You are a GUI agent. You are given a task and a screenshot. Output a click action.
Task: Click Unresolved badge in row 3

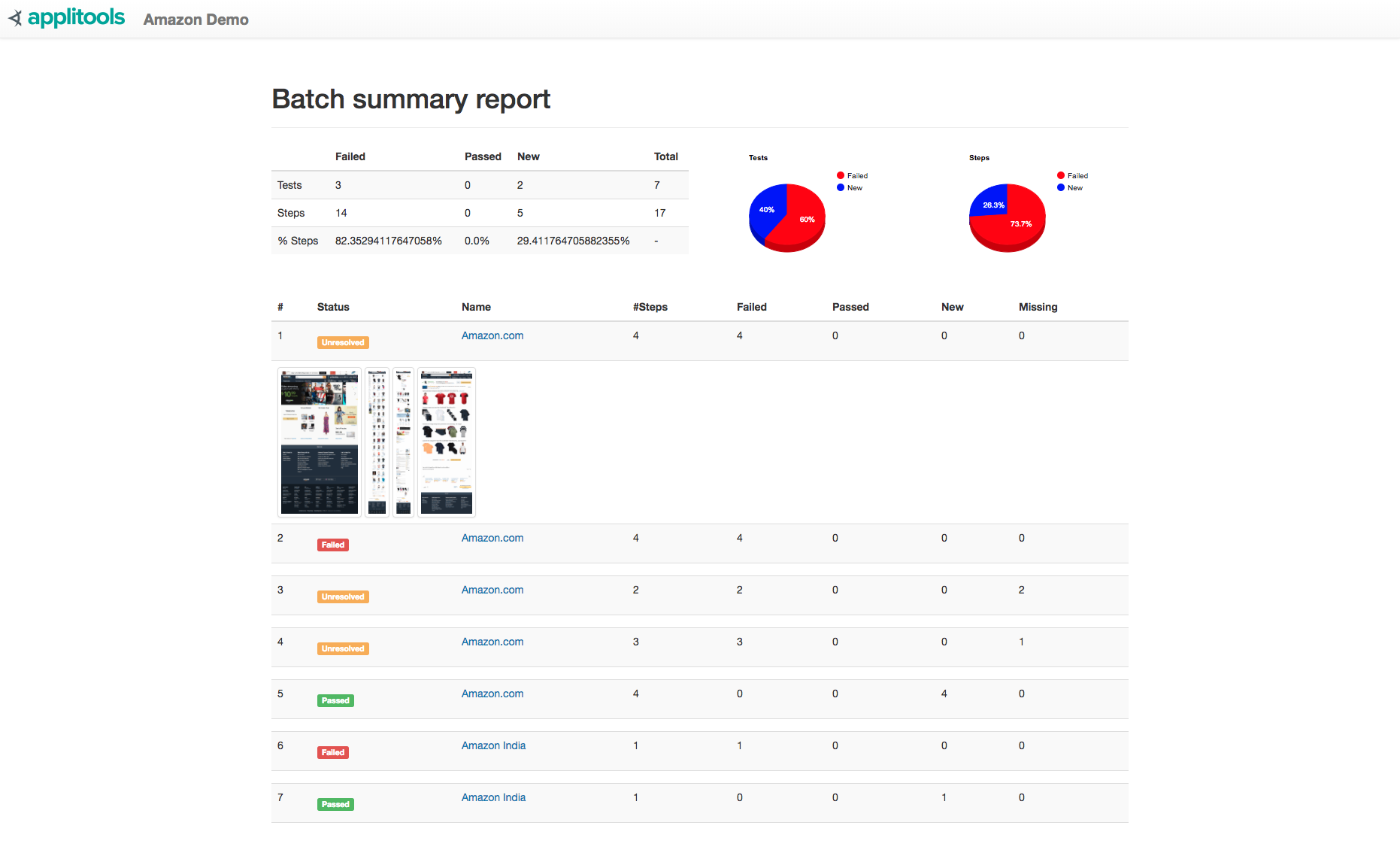click(343, 597)
